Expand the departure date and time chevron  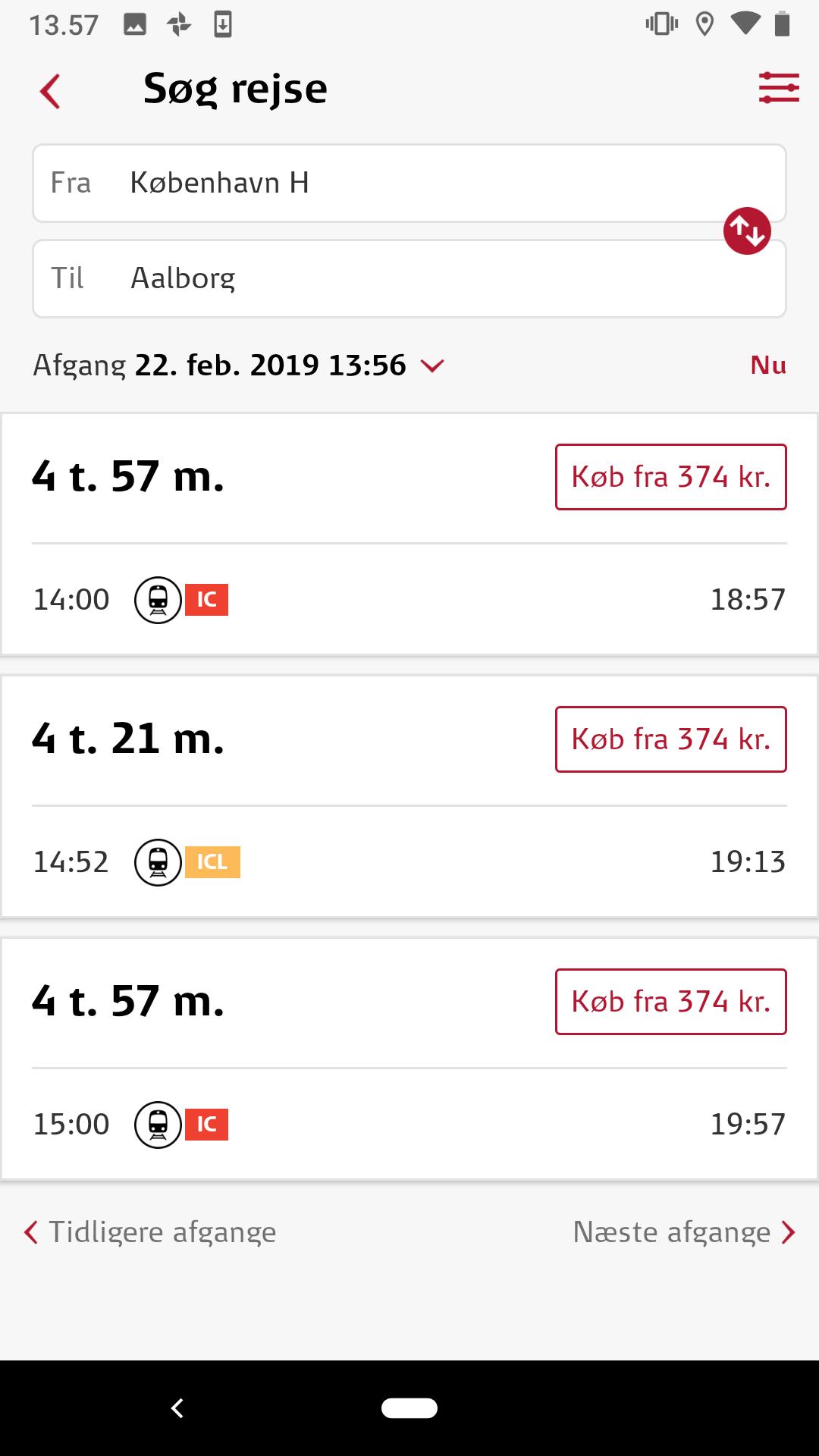[x=432, y=366]
